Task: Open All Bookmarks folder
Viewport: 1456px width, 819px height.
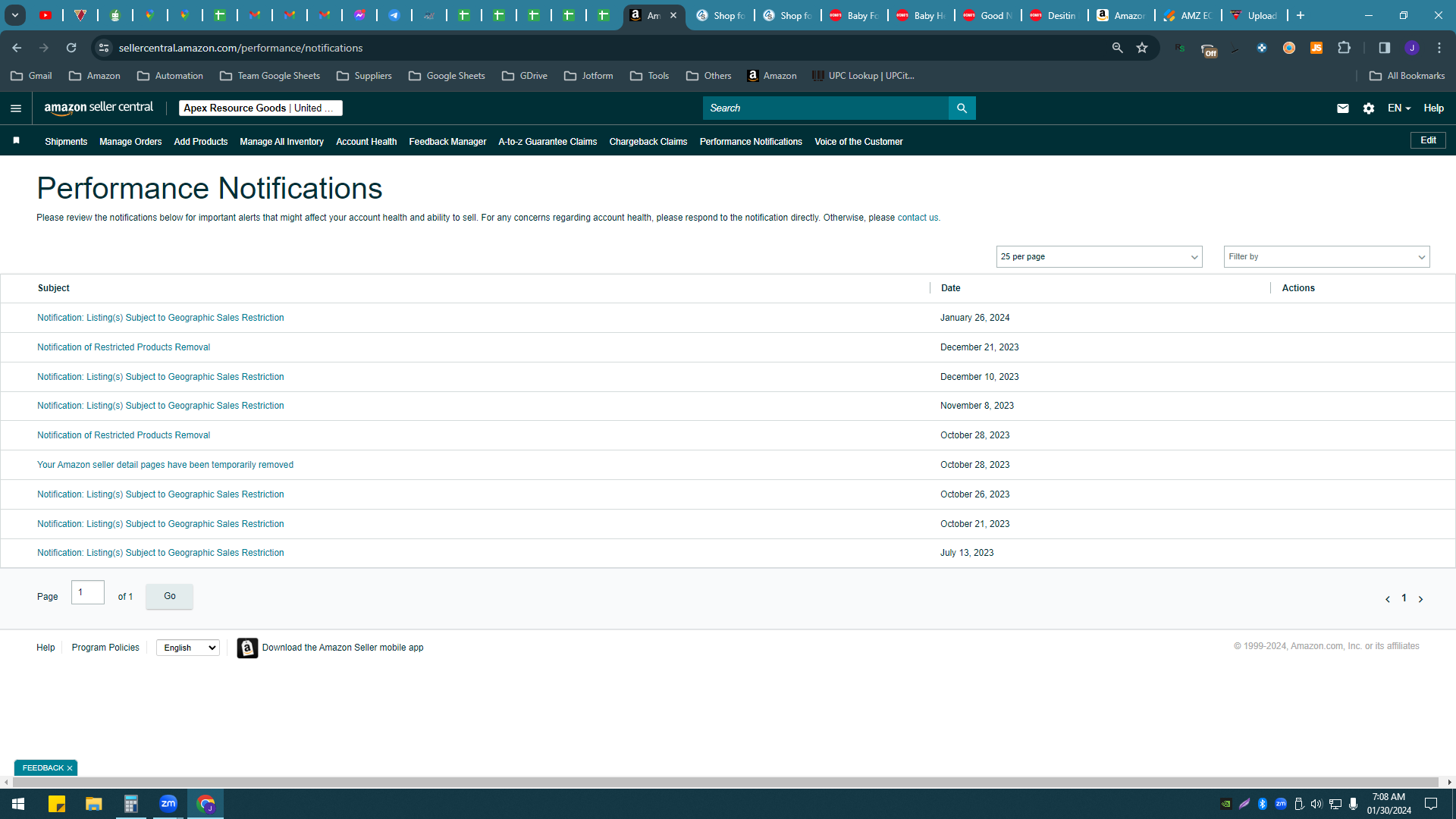Action: 1407,76
